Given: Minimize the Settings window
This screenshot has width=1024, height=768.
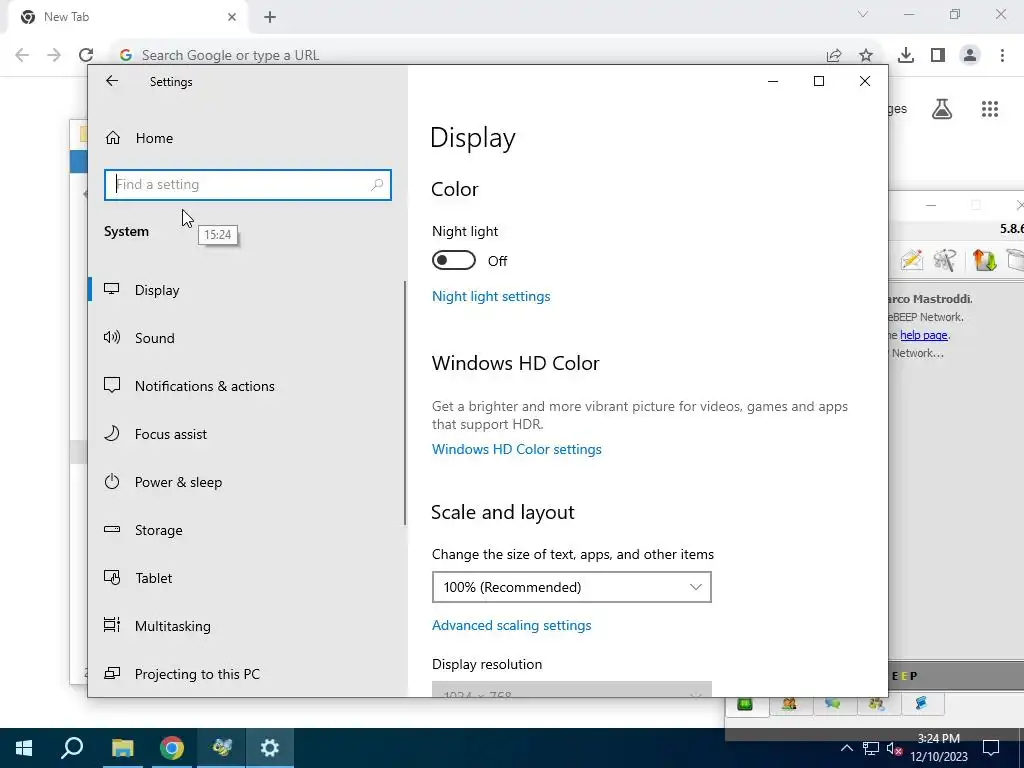Looking at the screenshot, I should tap(773, 81).
